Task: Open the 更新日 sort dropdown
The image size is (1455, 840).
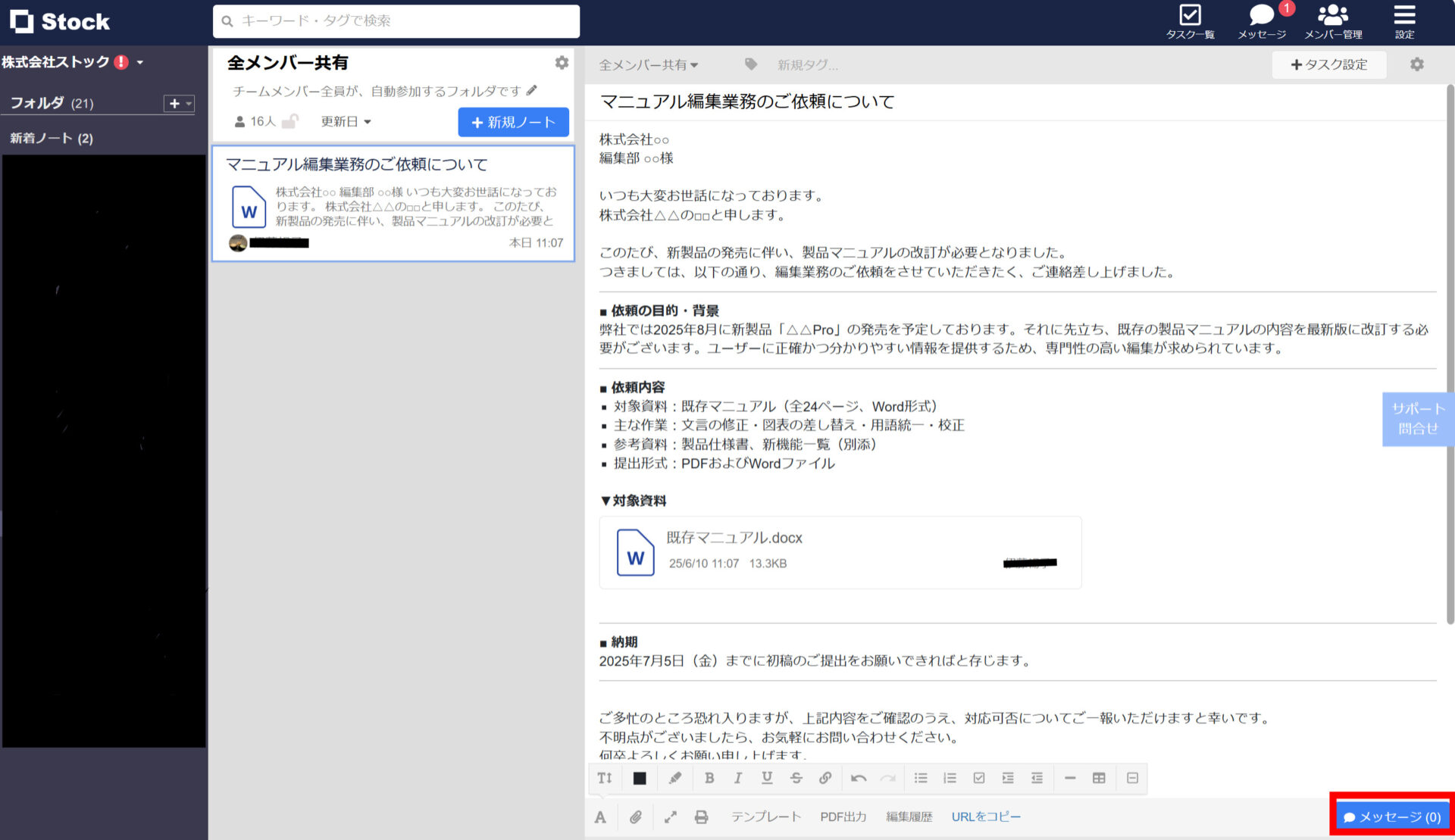Action: [x=346, y=121]
